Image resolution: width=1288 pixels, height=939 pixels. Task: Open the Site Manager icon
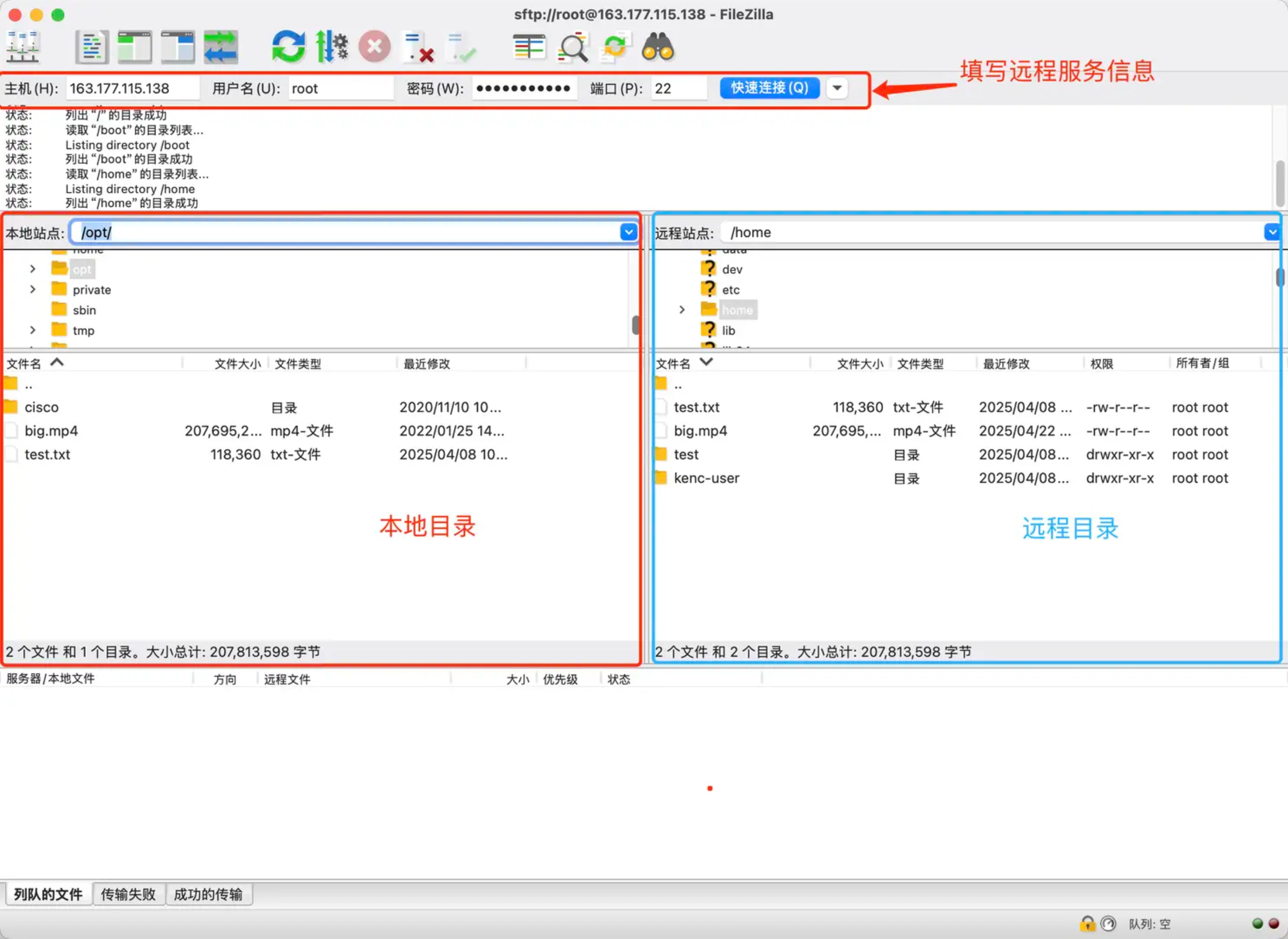[x=23, y=47]
